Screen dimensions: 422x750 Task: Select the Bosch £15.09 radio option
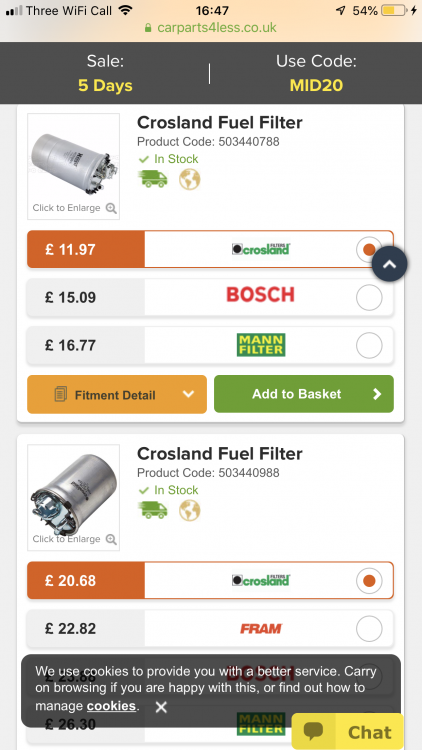[x=369, y=297]
